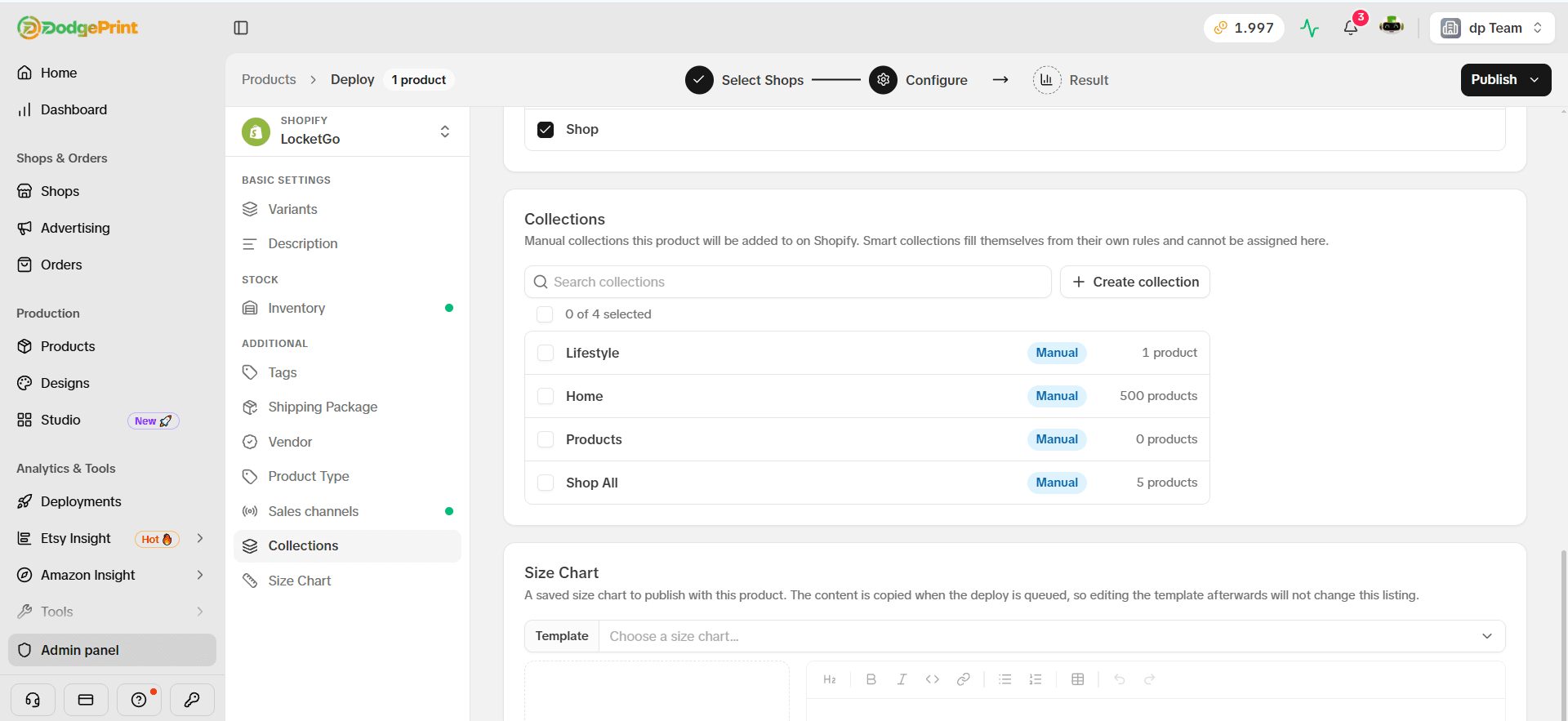Open the LocketGo shop selector

[347, 131]
